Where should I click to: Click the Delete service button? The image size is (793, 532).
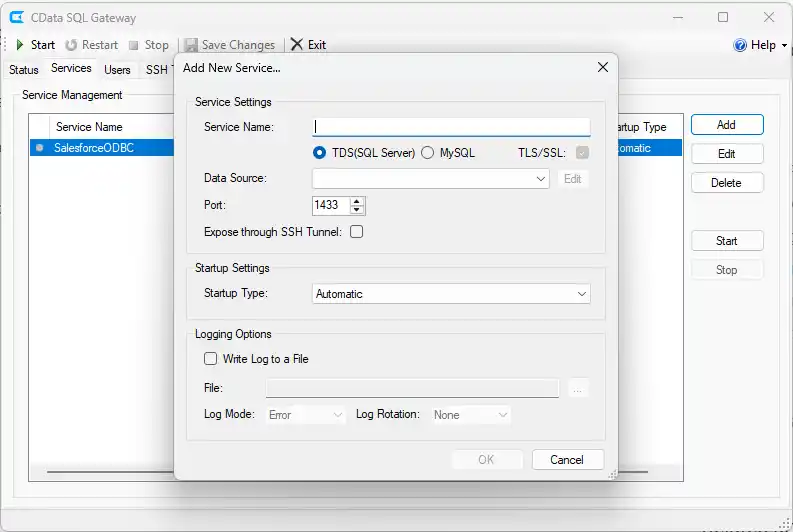(726, 183)
